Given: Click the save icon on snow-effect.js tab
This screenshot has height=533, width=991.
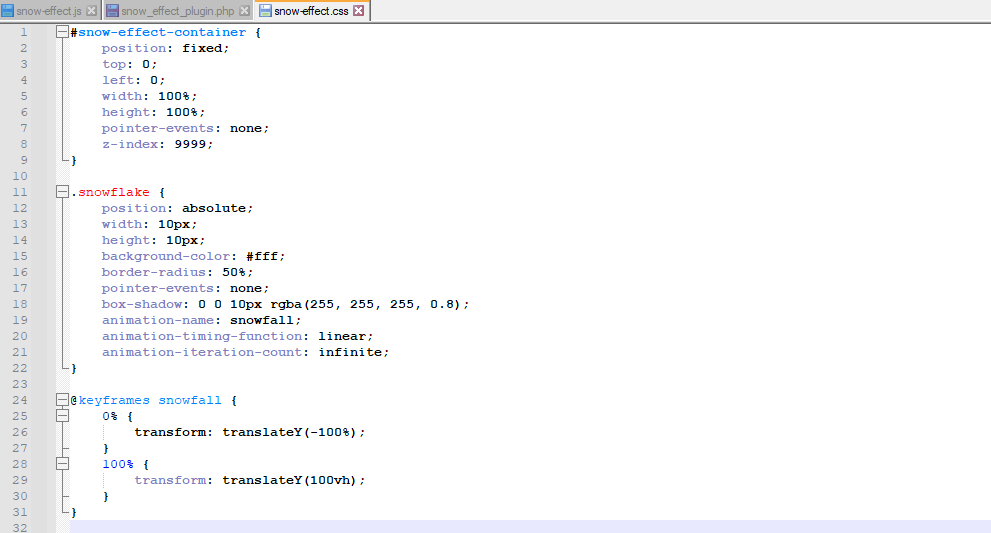Looking at the screenshot, I should [8, 11].
